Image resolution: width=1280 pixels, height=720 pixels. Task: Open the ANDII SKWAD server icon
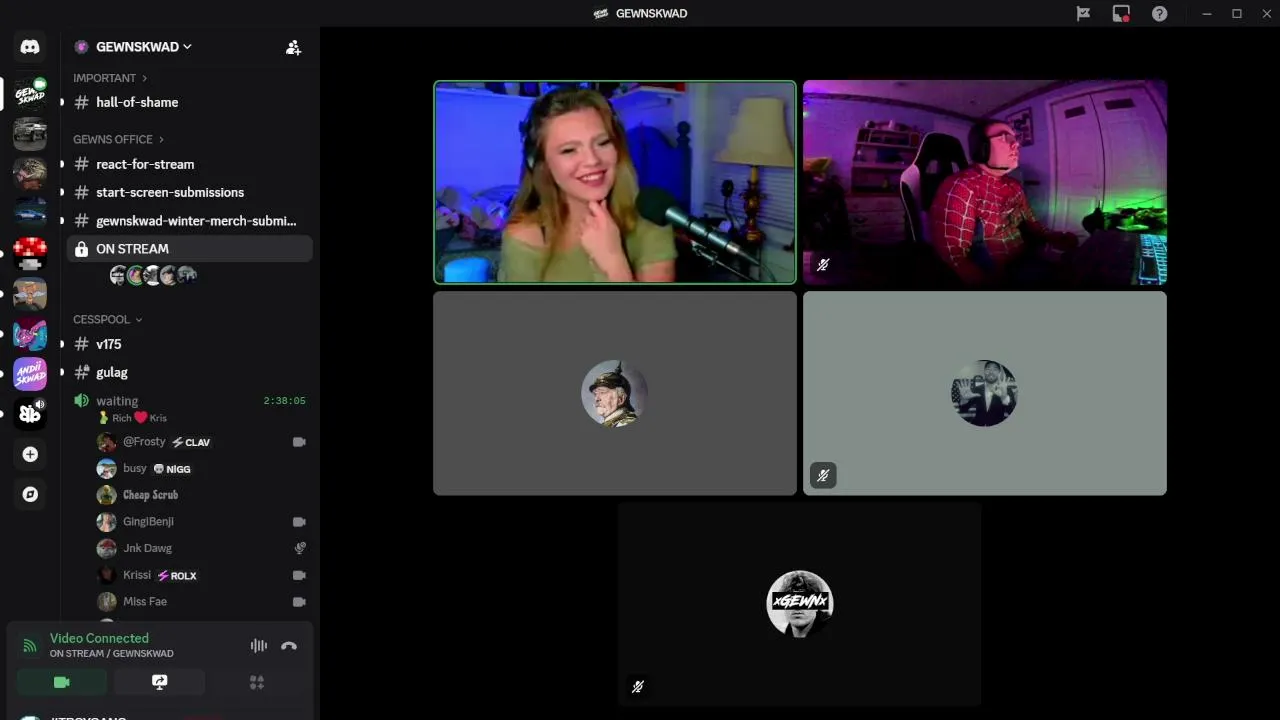pyautogui.click(x=30, y=374)
